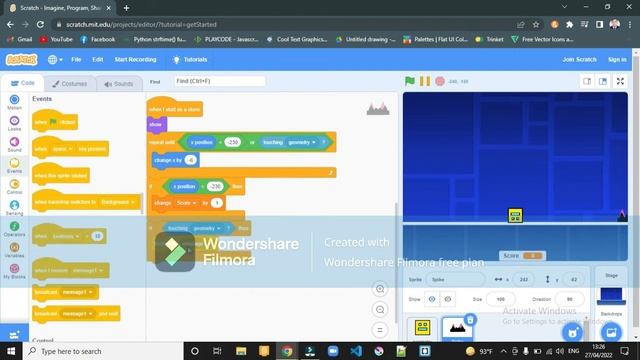Open Score dropdown in change variable block
The width and height of the screenshot is (640, 360).
click(x=186, y=203)
